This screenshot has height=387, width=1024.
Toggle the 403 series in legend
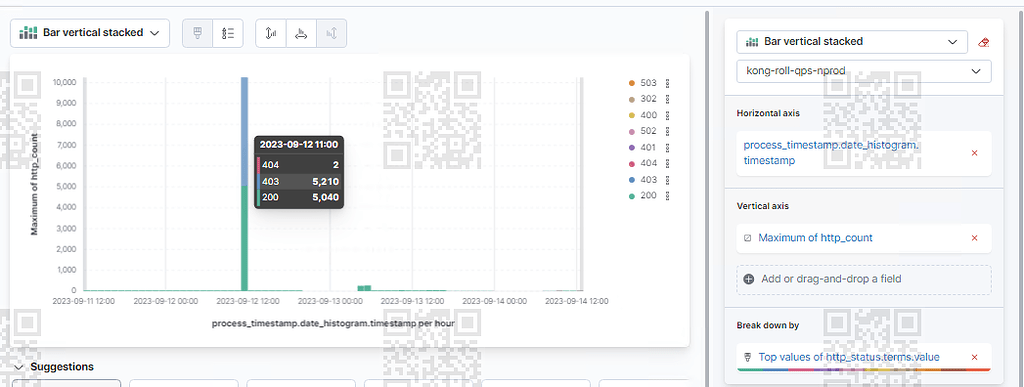(x=643, y=179)
